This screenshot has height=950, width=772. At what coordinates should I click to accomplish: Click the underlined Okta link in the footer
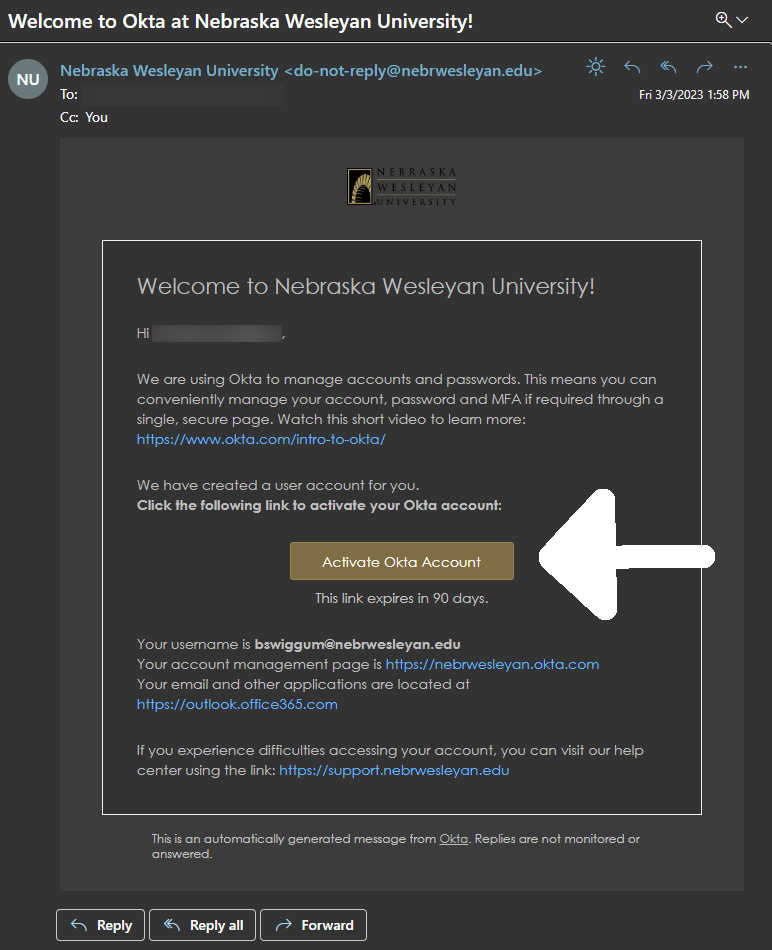point(453,839)
